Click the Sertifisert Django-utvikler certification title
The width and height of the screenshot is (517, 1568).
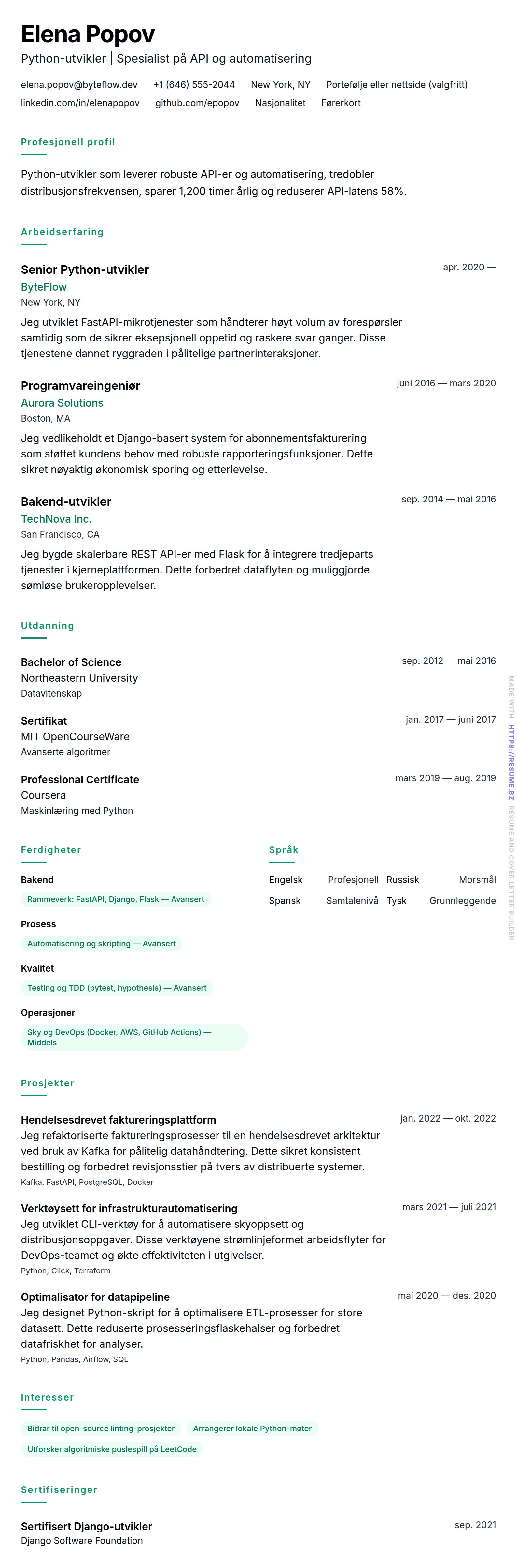(x=86, y=1526)
